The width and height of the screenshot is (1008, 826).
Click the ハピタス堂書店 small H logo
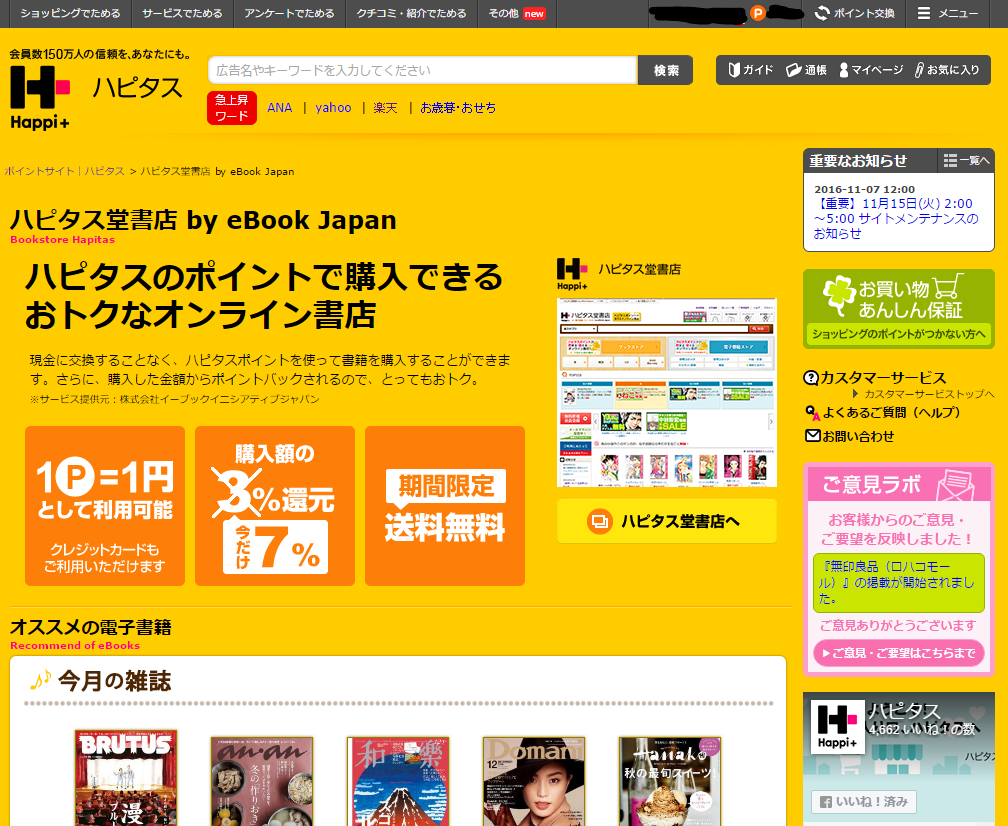[572, 274]
